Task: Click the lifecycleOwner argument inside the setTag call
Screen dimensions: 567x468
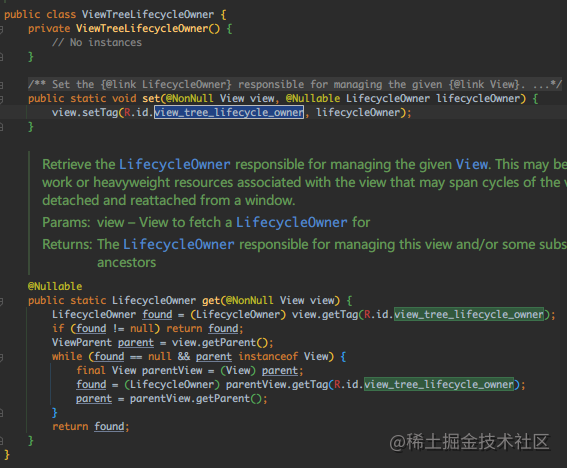Action: coord(358,112)
